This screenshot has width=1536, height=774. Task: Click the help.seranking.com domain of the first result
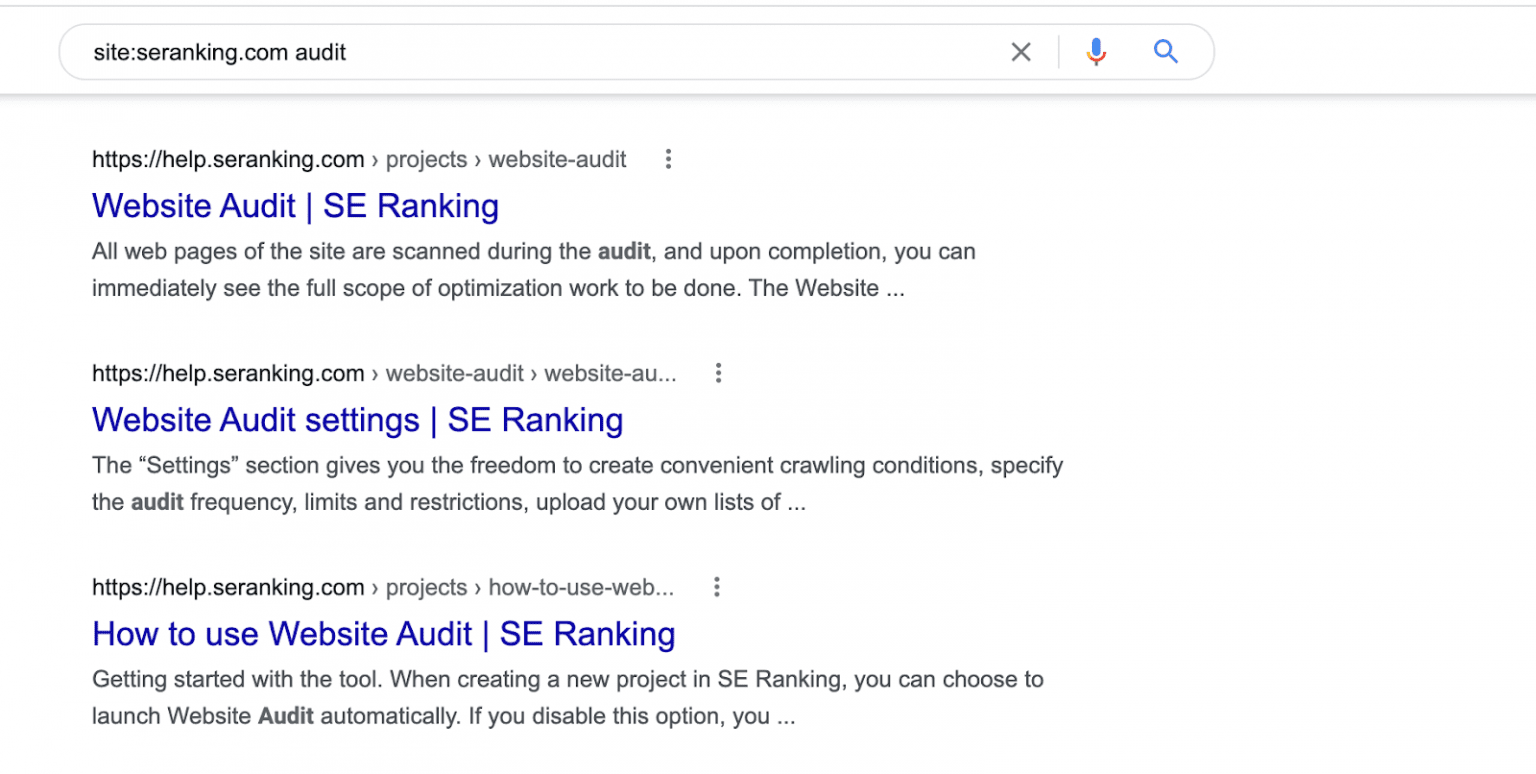coord(228,159)
